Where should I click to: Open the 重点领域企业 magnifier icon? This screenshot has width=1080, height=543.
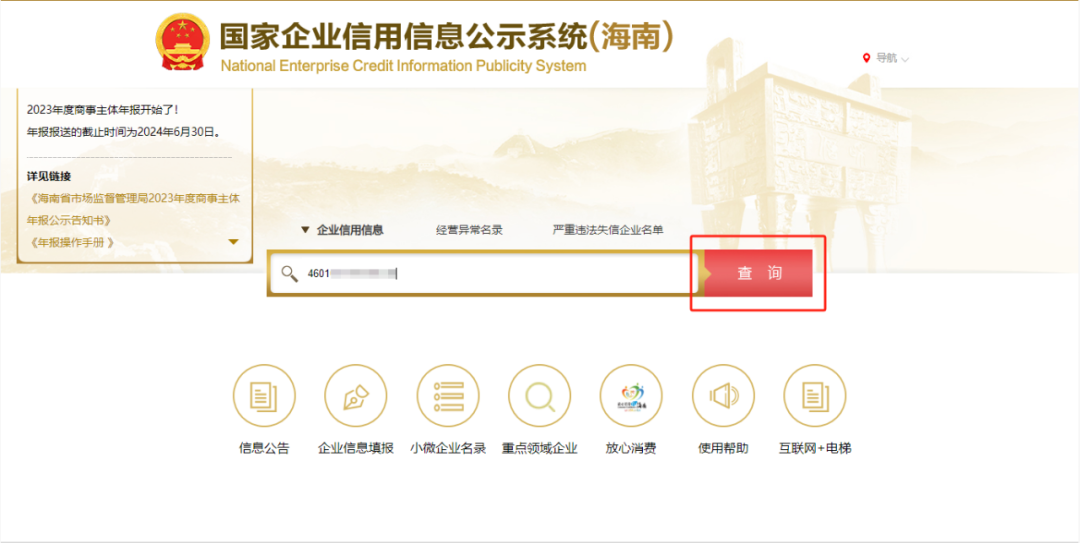(x=540, y=396)
